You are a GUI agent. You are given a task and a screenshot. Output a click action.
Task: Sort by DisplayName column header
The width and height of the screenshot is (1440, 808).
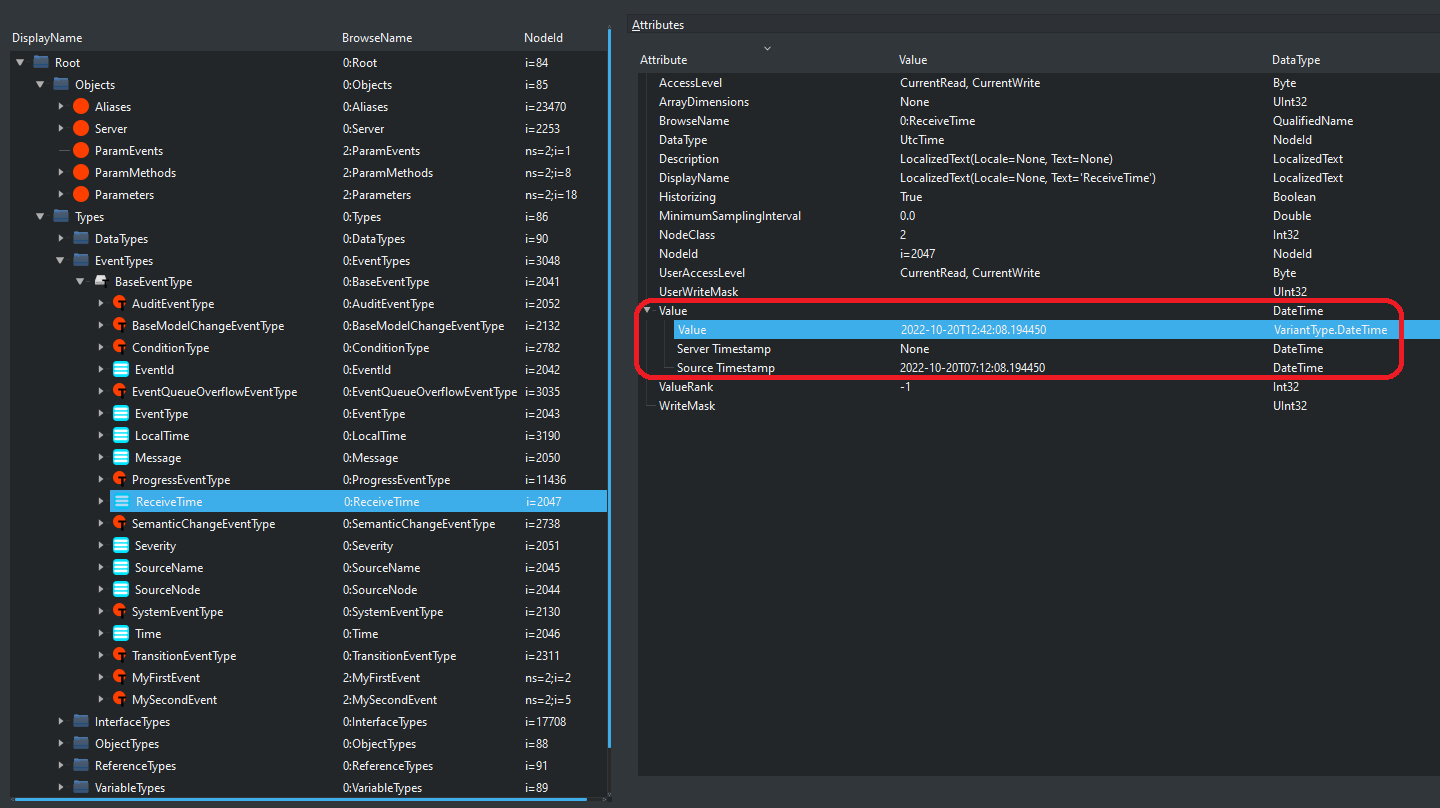coord(47,38)
